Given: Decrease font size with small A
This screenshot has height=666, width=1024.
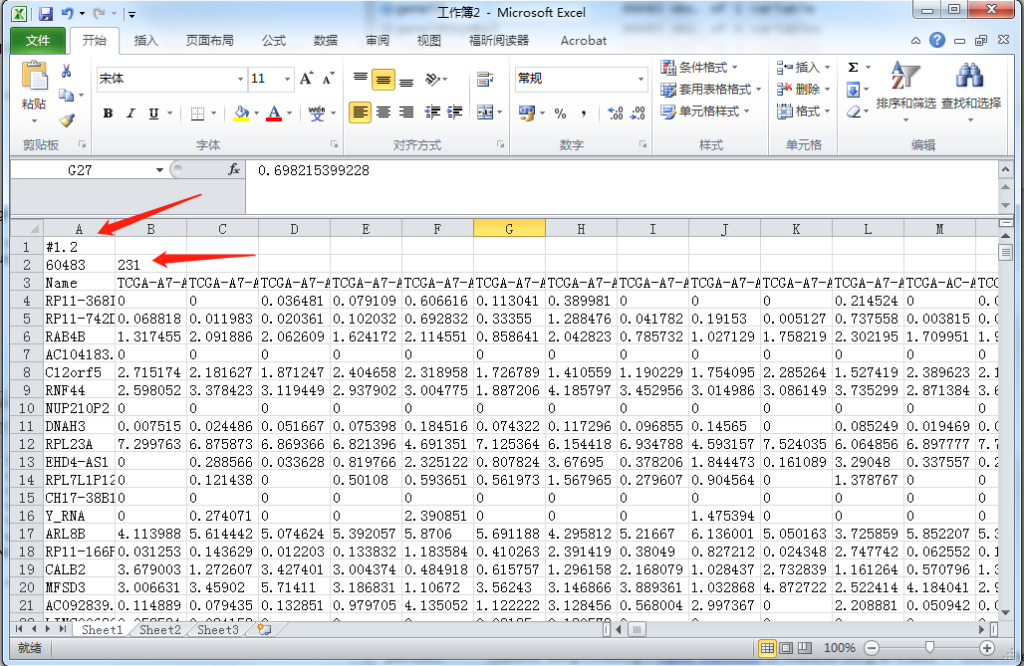Looking at the screenshot, I should click(328, 78).
